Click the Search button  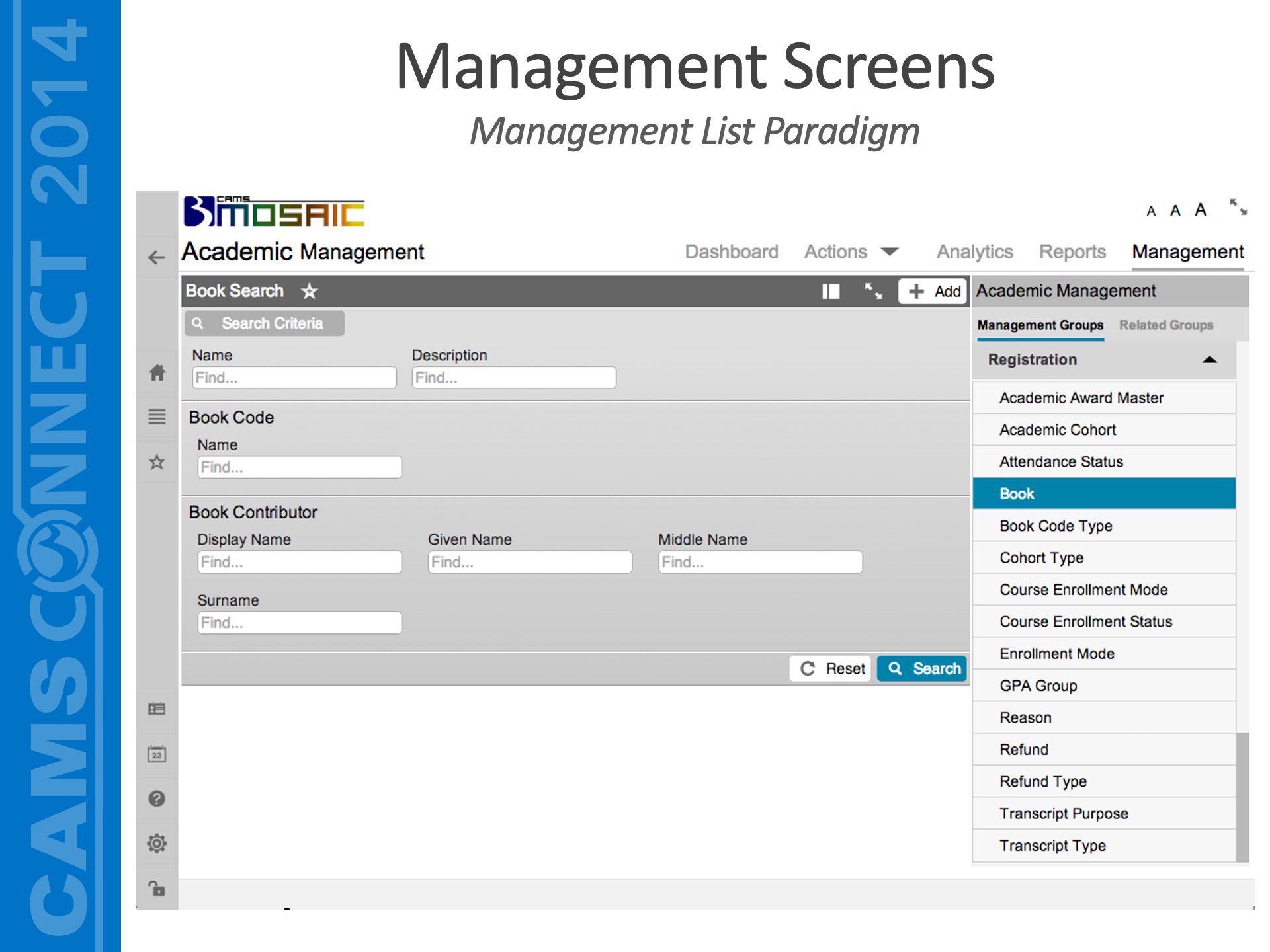tap(922, 668)
